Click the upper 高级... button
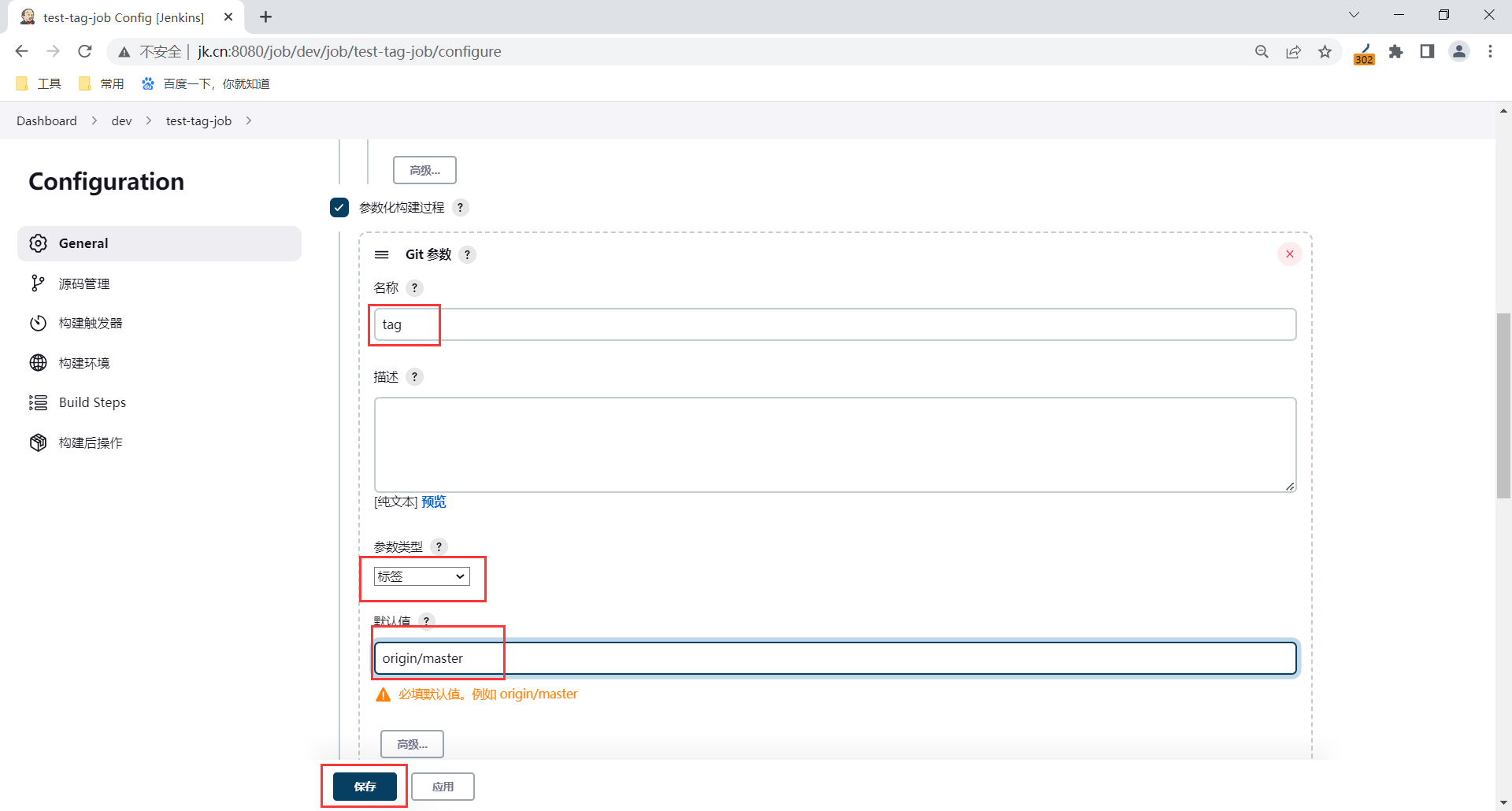Viewport: 1512px width, 811px height. pos(424,170)
